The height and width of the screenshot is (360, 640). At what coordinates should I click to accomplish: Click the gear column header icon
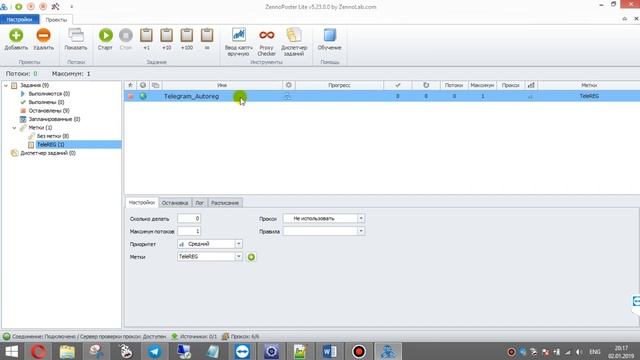[289, 85]
